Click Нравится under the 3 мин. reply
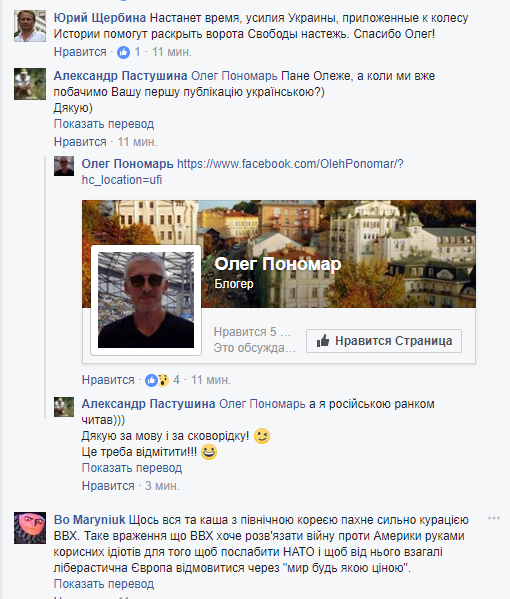This screenshot has height=599, width=510. [108, 486]
